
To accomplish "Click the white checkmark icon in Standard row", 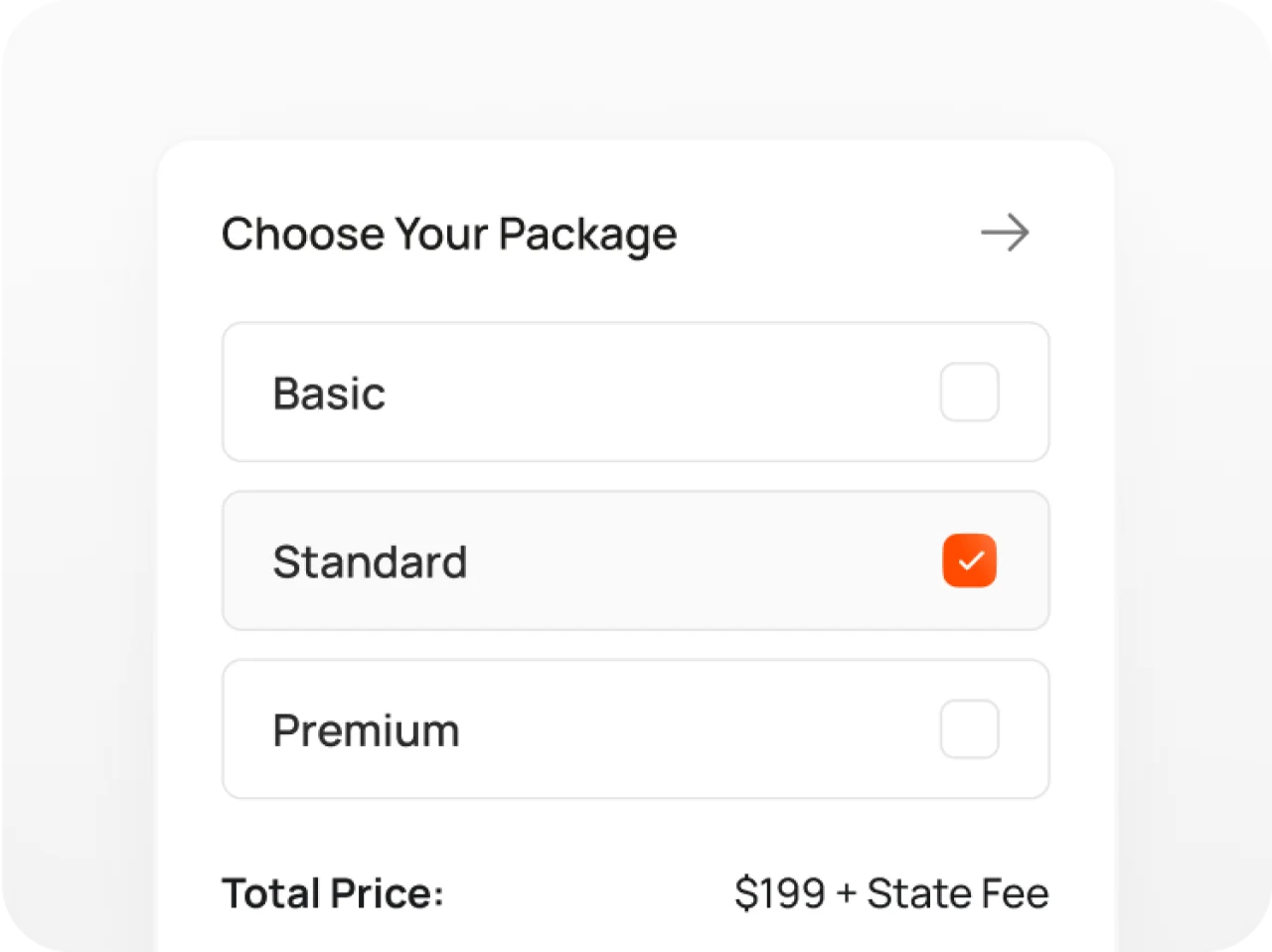I will tap(970, 561).
